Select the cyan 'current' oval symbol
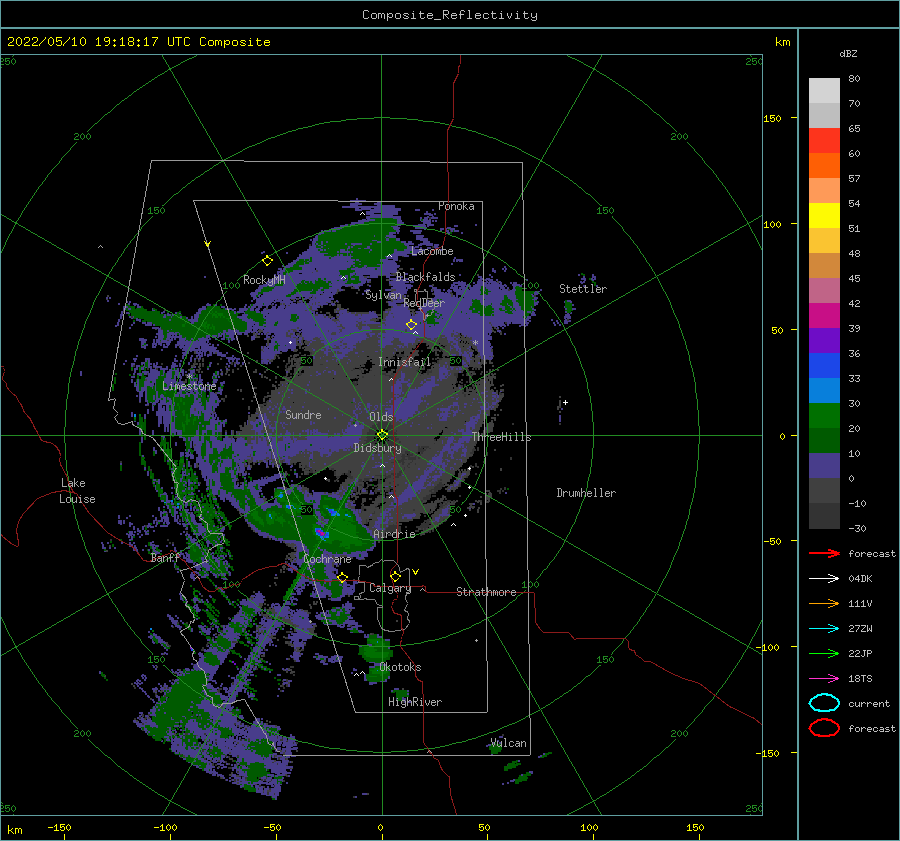Screen dimensions: 900x841 824,703
